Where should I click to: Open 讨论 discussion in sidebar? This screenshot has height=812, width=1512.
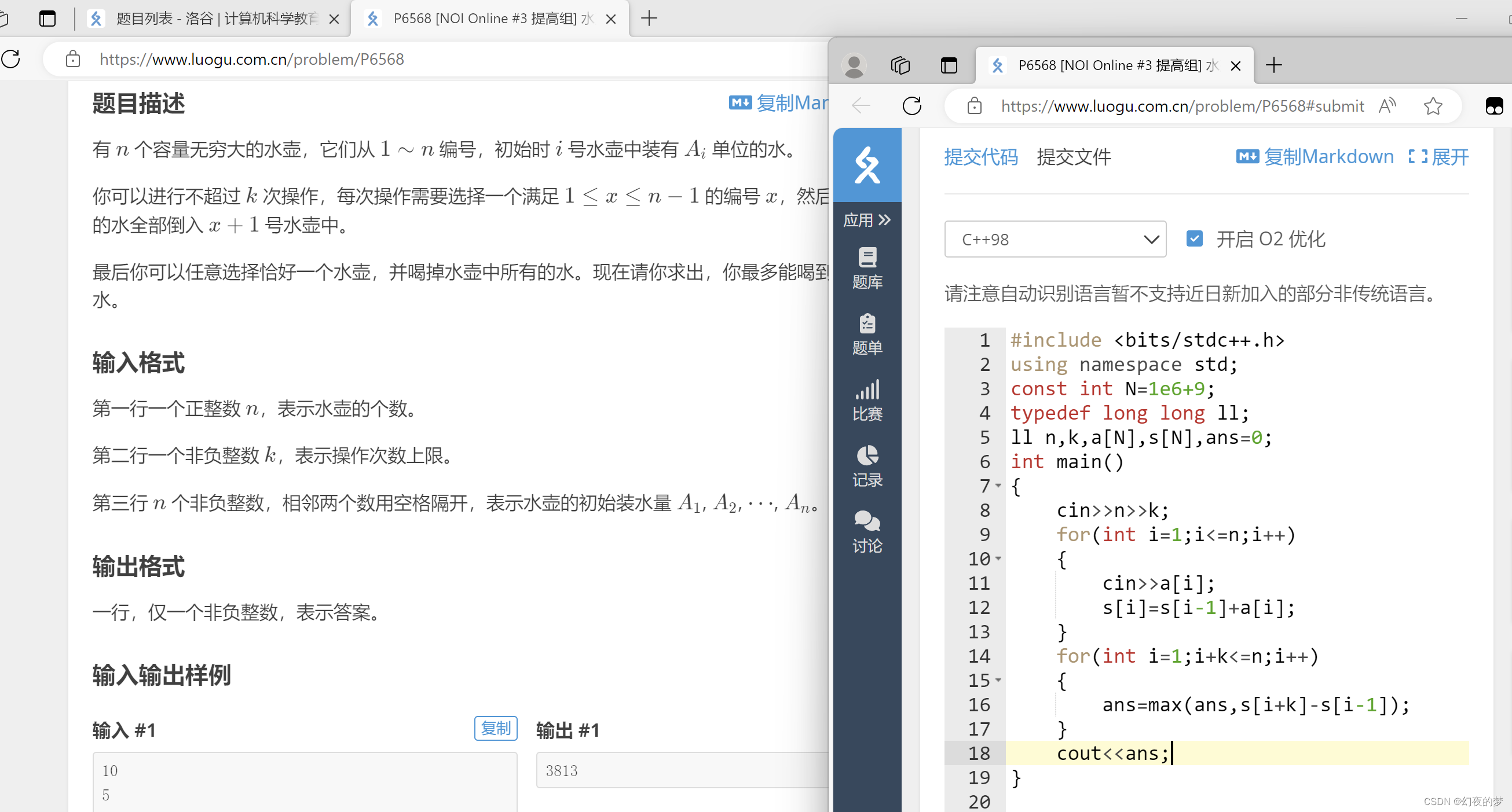867,532
